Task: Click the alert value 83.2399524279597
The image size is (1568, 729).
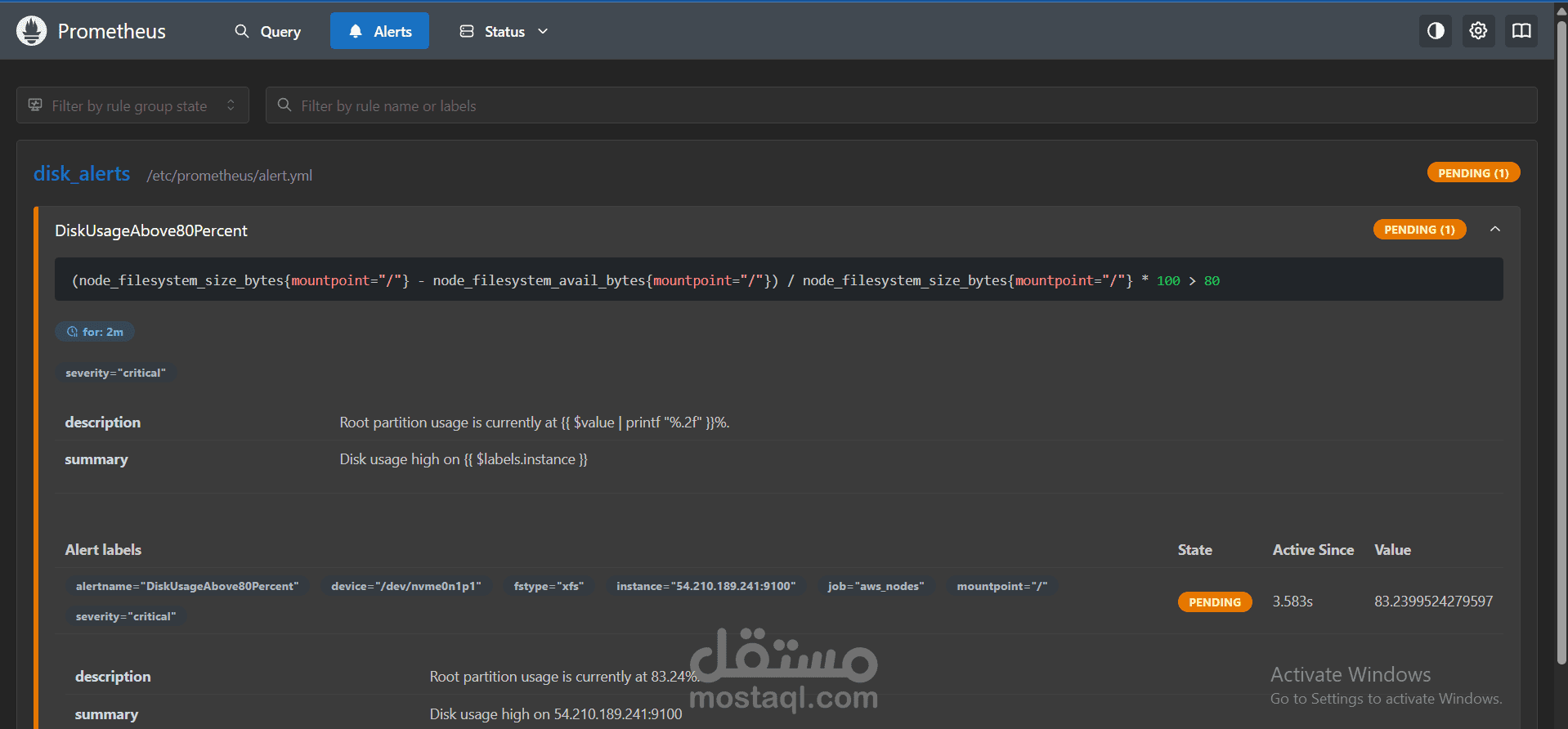Action: 1433,602
